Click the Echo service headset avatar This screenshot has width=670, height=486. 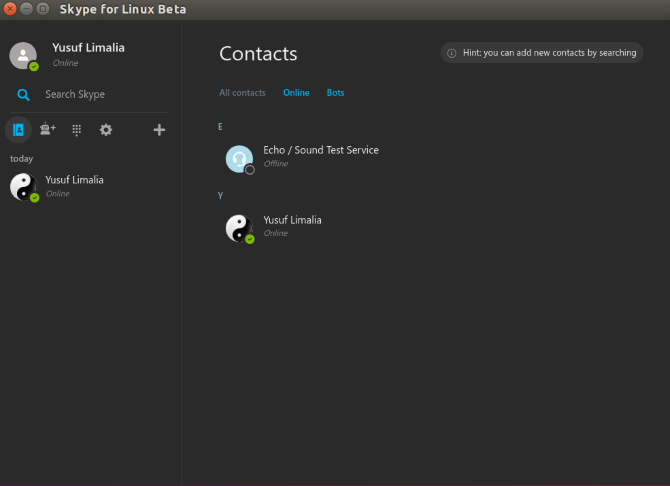coord(239,159)
